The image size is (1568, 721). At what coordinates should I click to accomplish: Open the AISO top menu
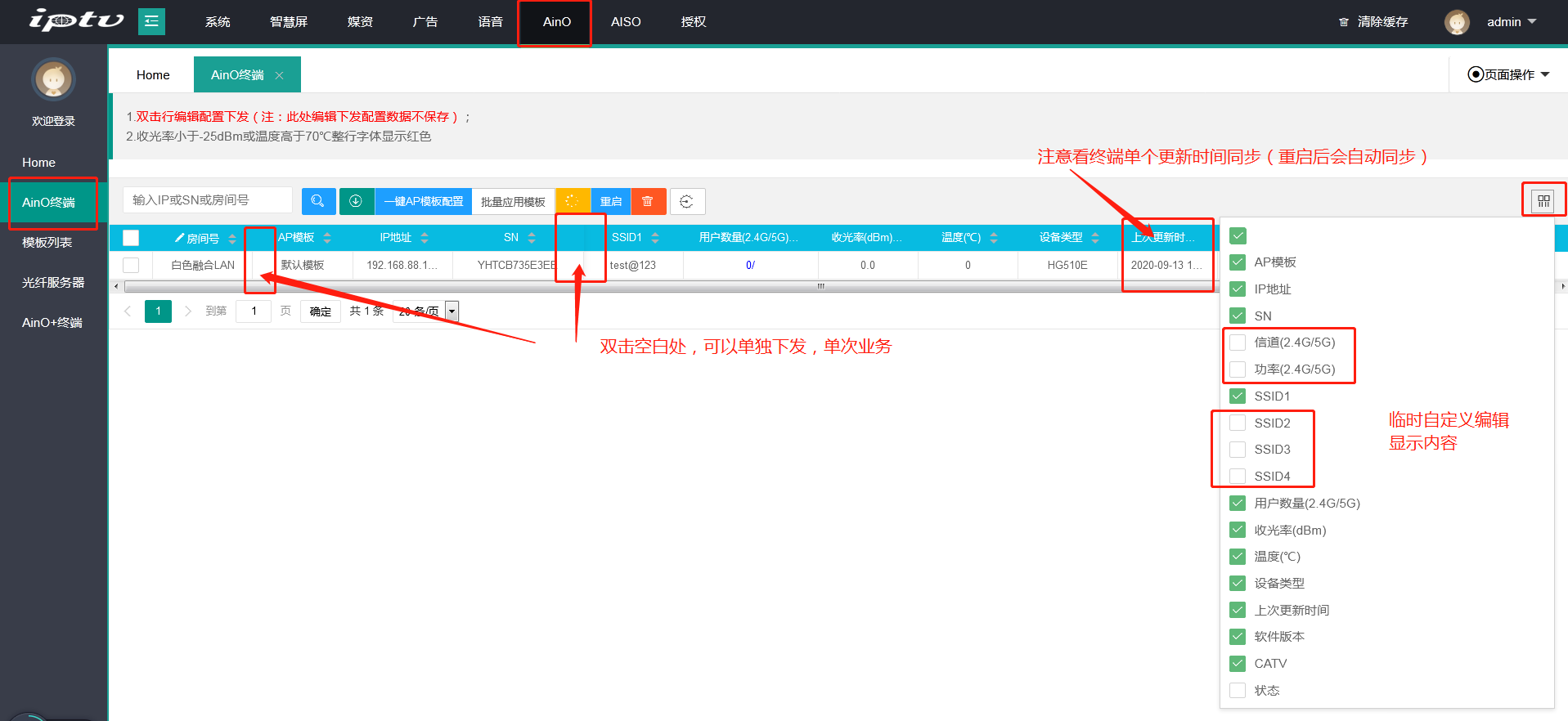(x=626, y=22)
